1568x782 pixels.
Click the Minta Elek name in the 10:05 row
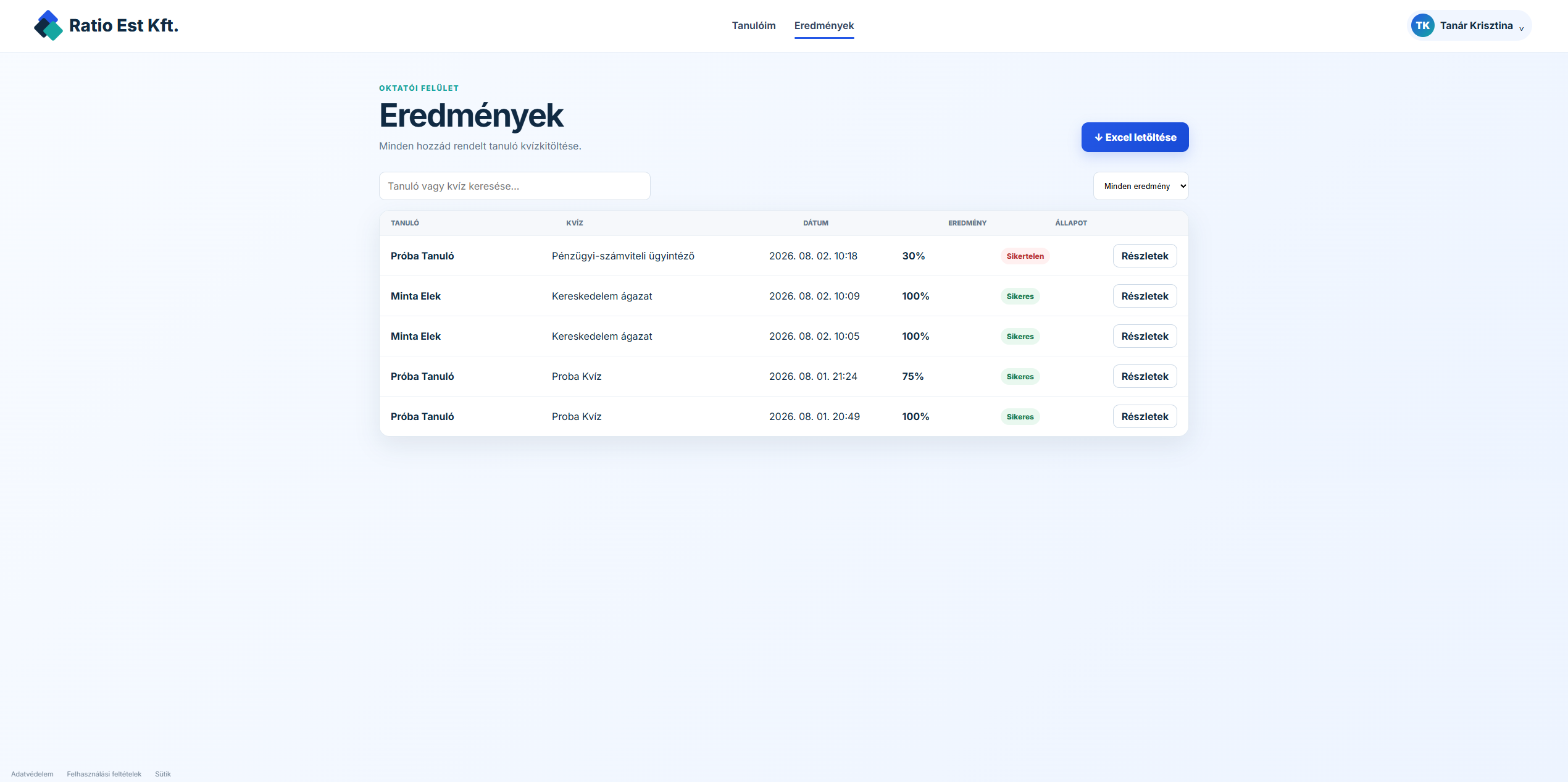pyautogui.click(x=415, y=336)
